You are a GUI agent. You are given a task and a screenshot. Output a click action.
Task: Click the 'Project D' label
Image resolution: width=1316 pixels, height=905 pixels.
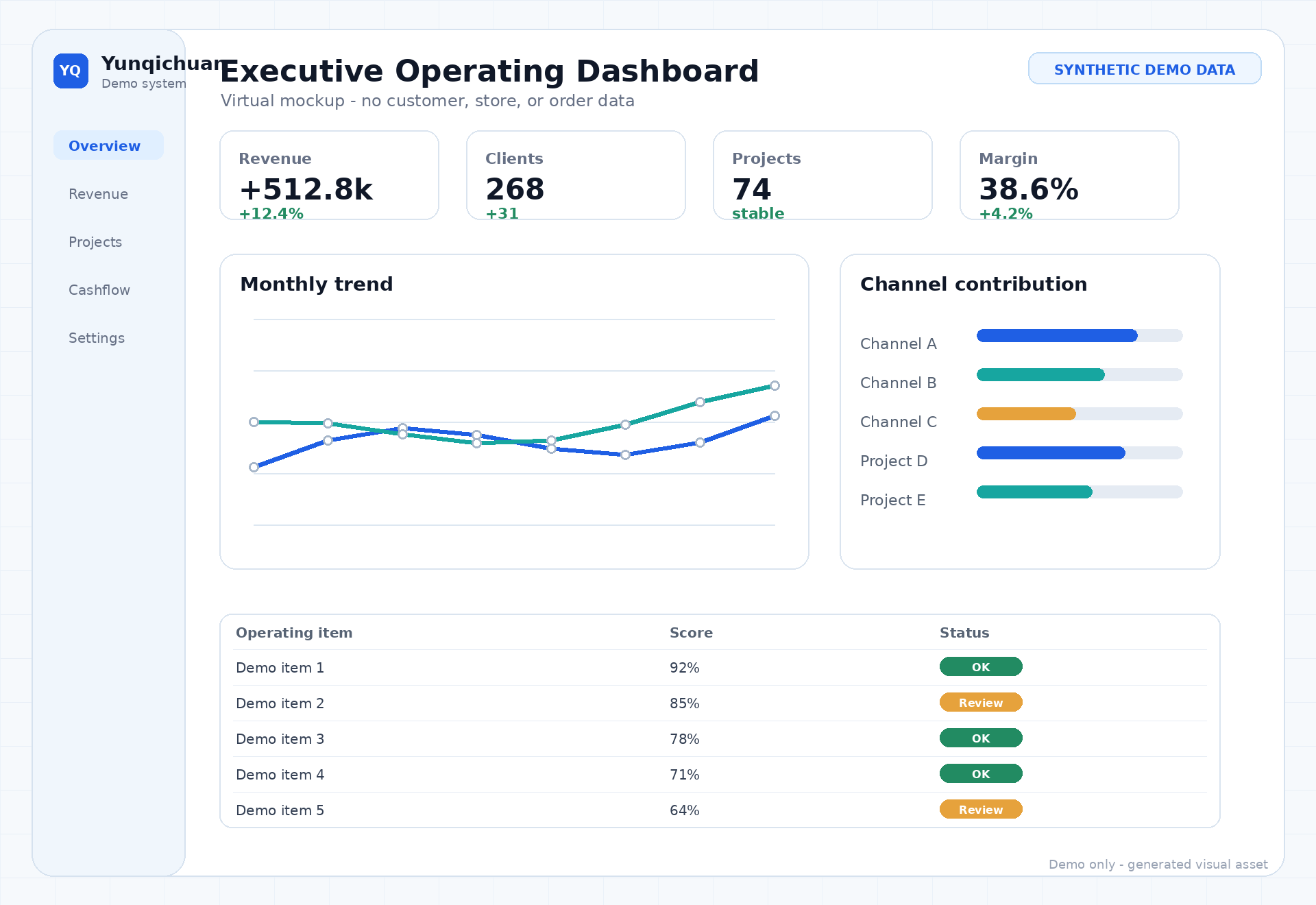click(894, 461)
